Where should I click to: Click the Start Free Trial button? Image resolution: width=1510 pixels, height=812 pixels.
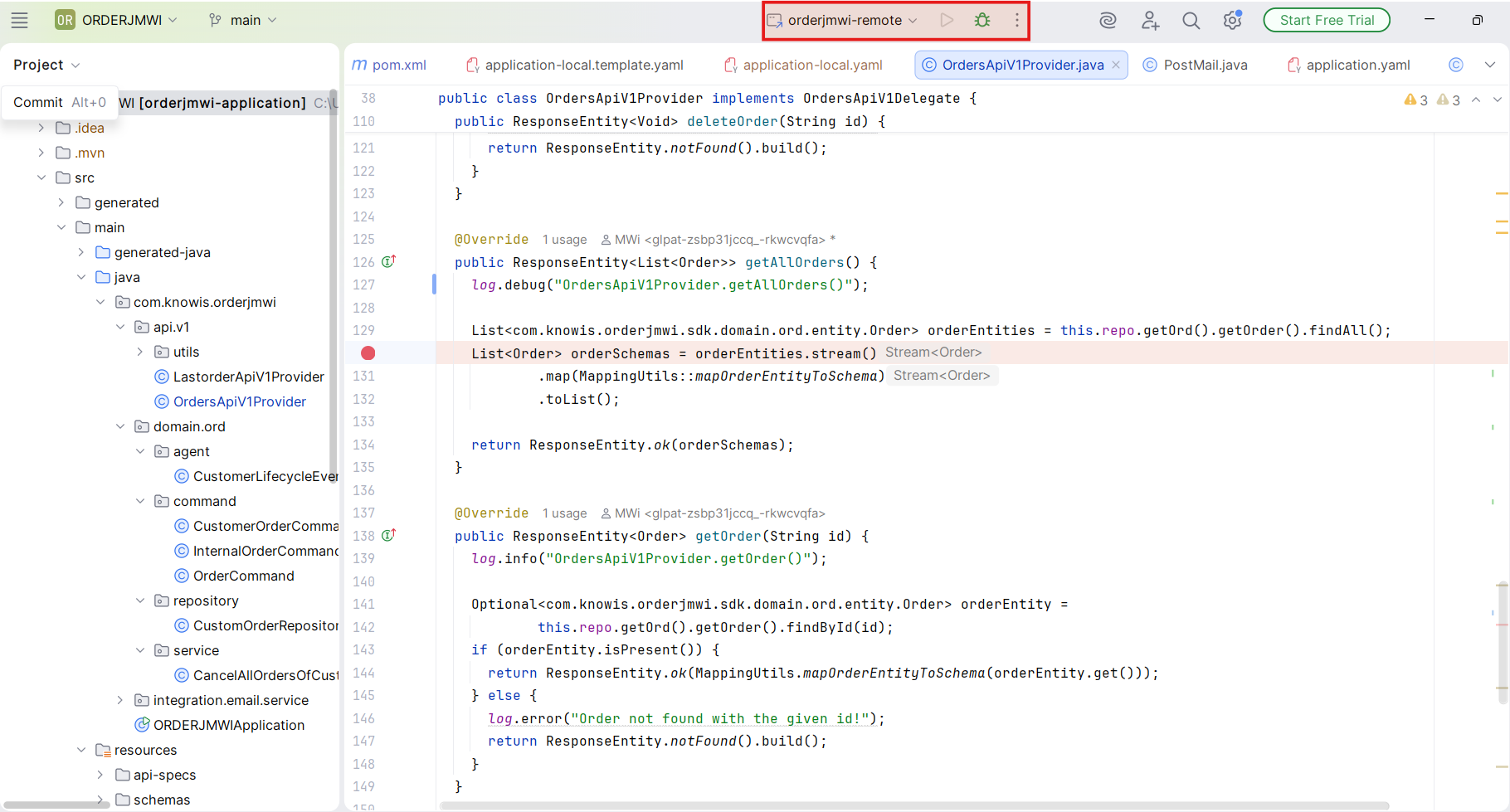(x=1326, y=19)
